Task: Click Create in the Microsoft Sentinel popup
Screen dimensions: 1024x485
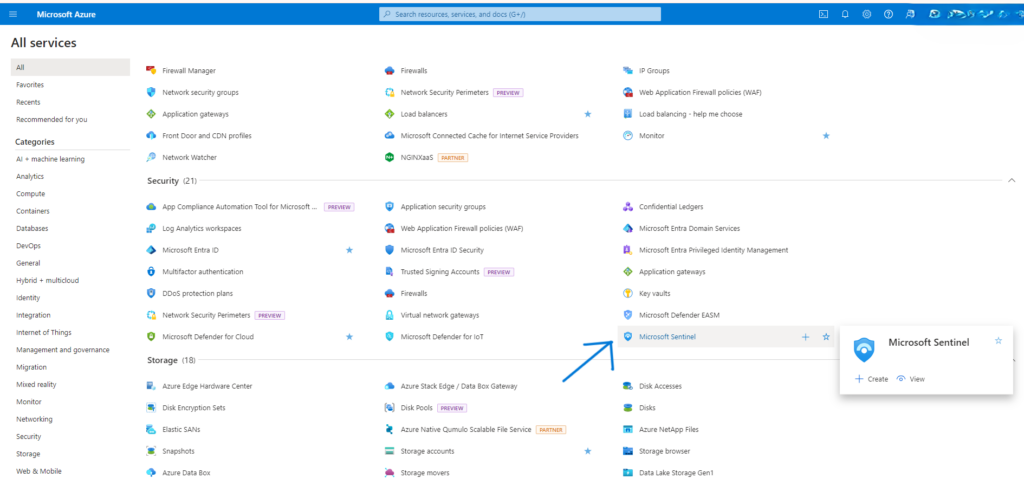Action: coord(872,379)
